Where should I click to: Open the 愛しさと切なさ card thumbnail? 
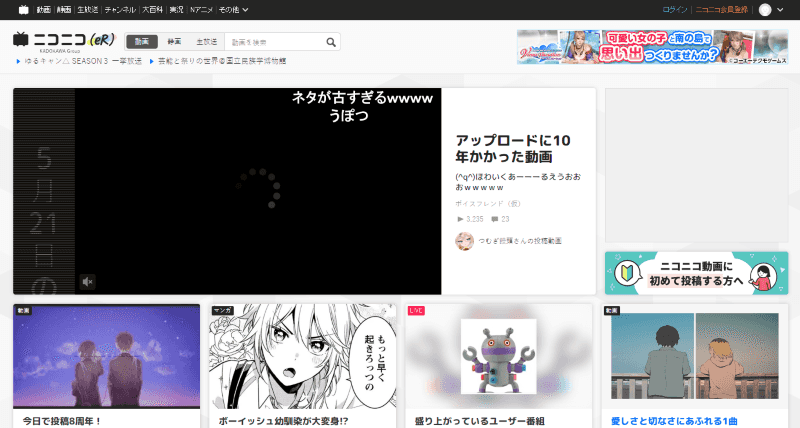[x=695, y=356]
